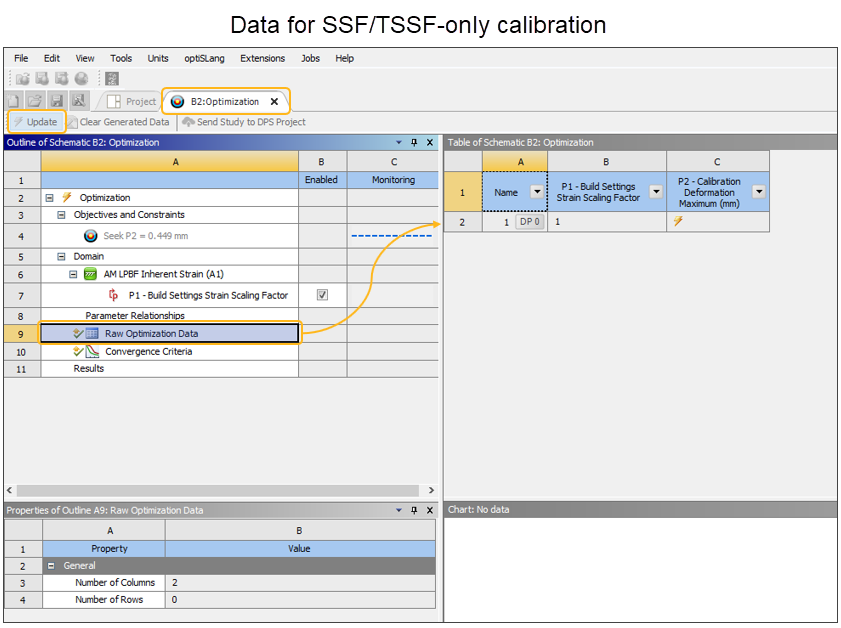Select P1 - Build Settings Strain Scaling Factor row
Viewport: 841px width, 628px height.
click(x=169, y=295)
